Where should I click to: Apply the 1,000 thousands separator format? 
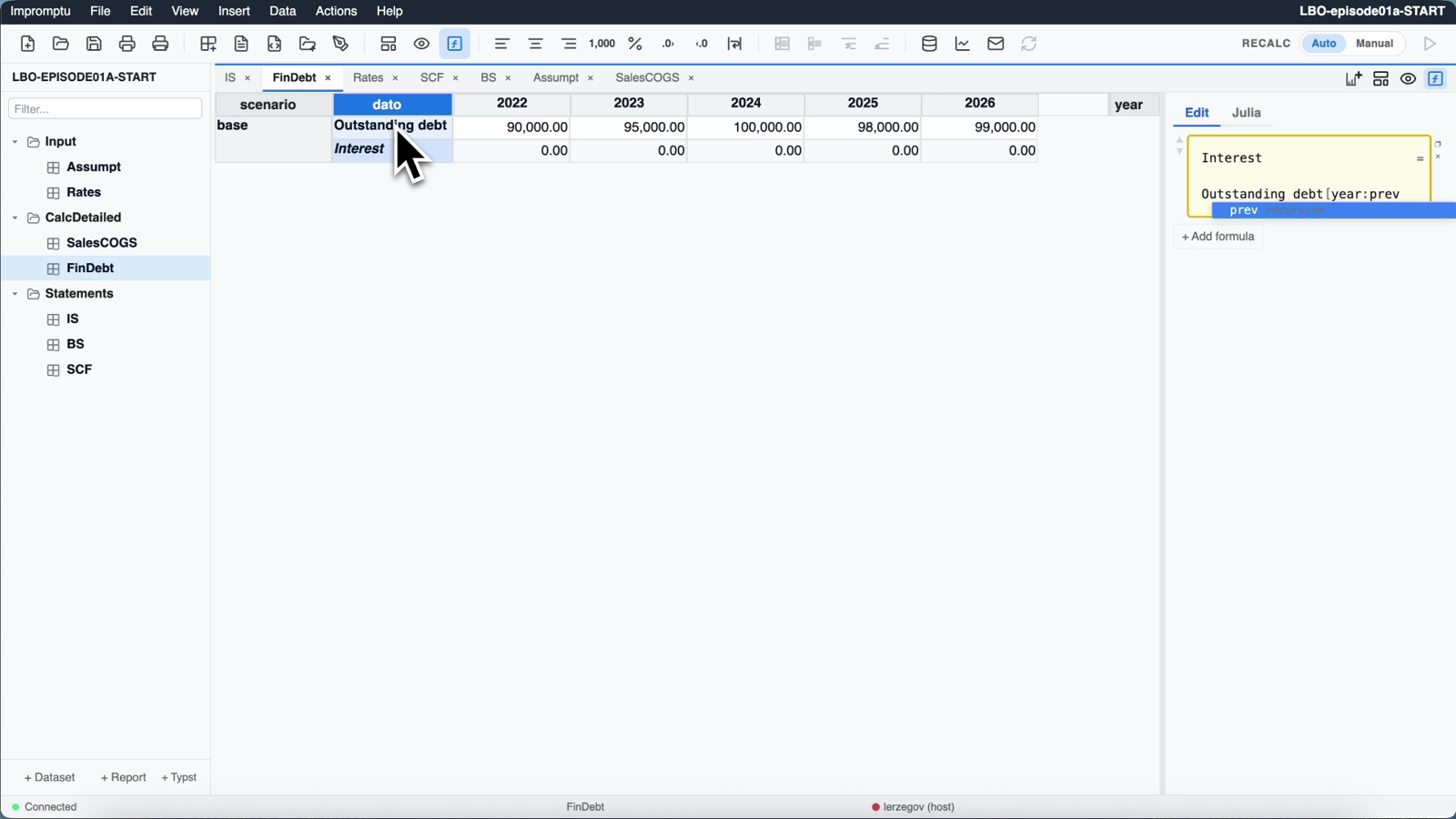[x=602, y=44]
